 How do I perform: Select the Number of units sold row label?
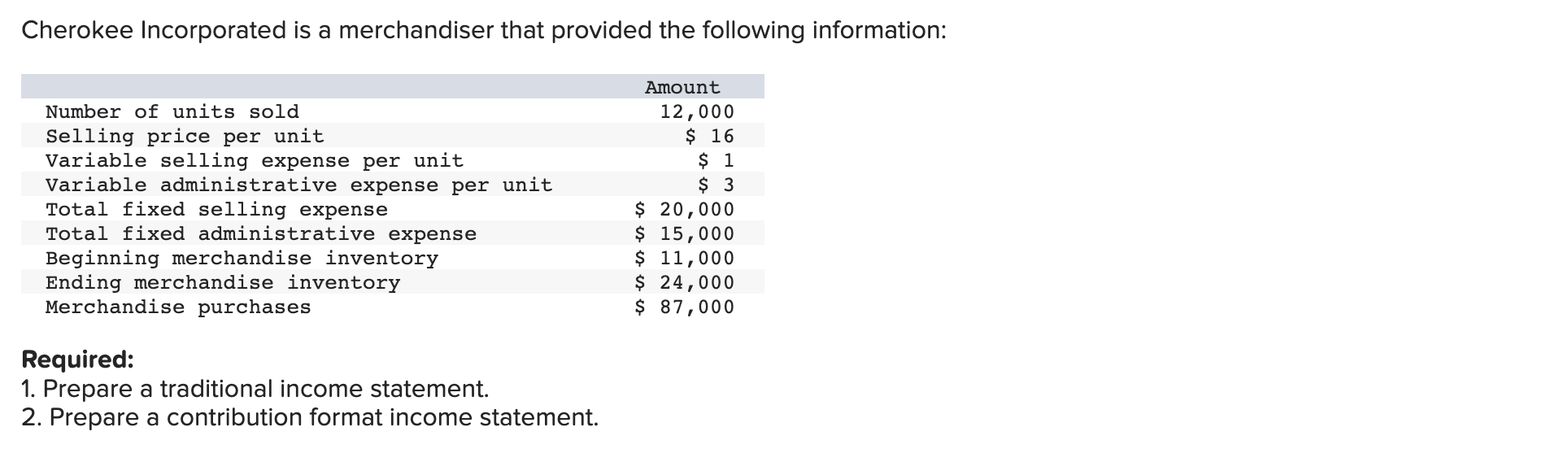(172, 111)
